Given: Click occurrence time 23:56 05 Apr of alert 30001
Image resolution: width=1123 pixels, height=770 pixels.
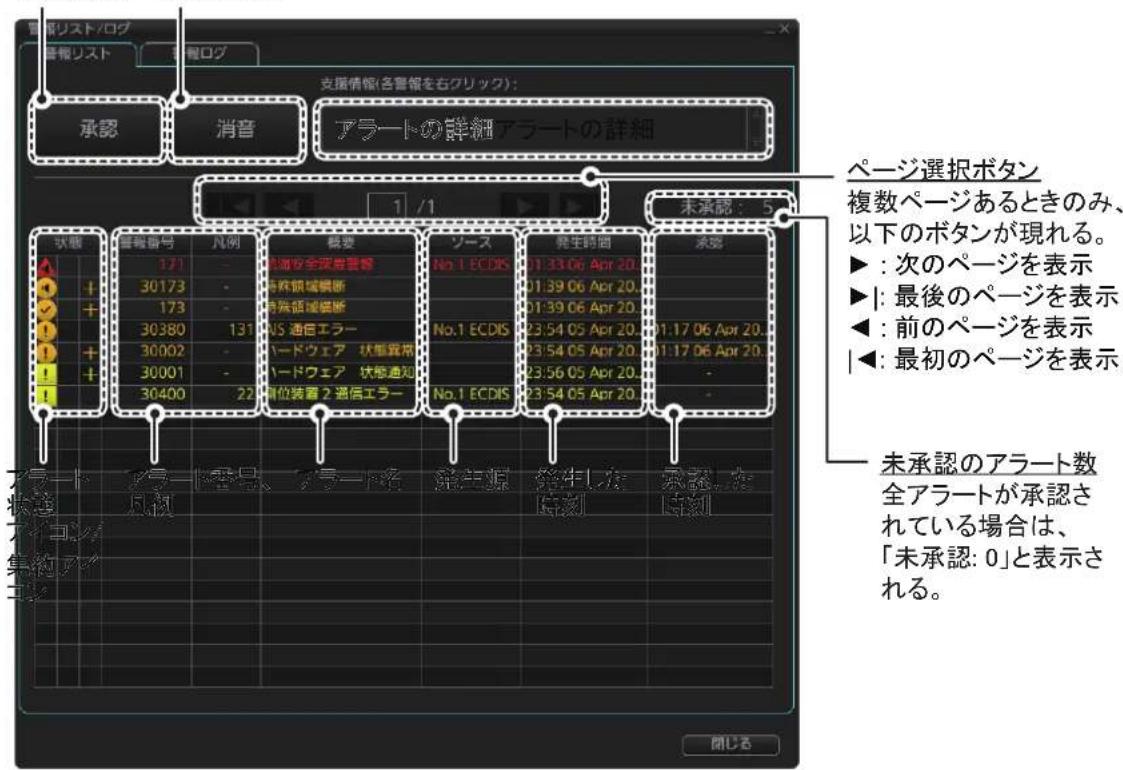Looking at the screenshot, I should pyautogui.click(x=583, y=372).
